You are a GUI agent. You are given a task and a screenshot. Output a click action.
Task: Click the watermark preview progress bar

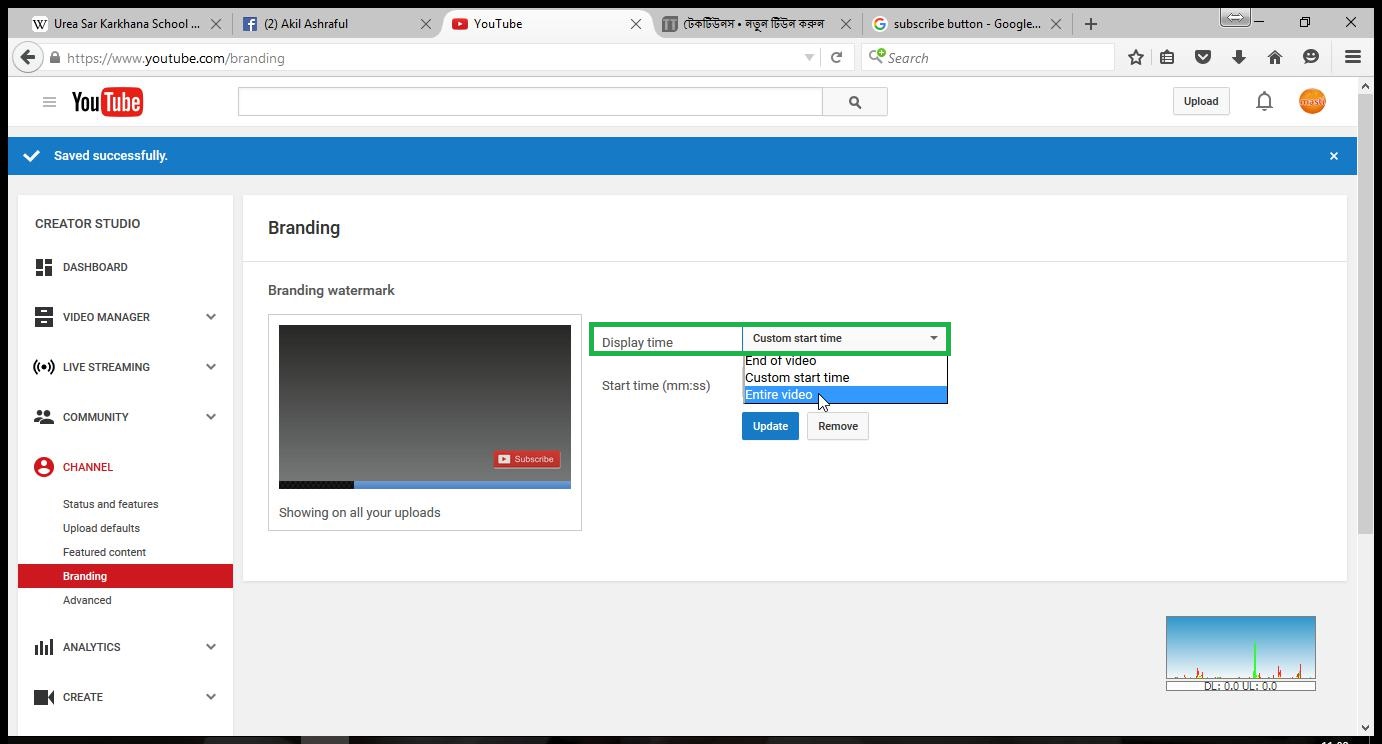click(425, 485)
